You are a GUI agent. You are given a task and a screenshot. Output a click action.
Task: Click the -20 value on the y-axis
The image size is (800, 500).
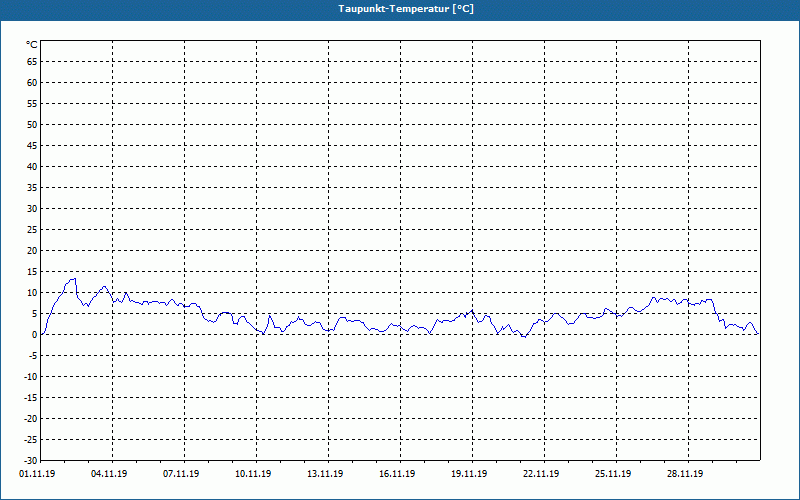click(x=31, y=418)
